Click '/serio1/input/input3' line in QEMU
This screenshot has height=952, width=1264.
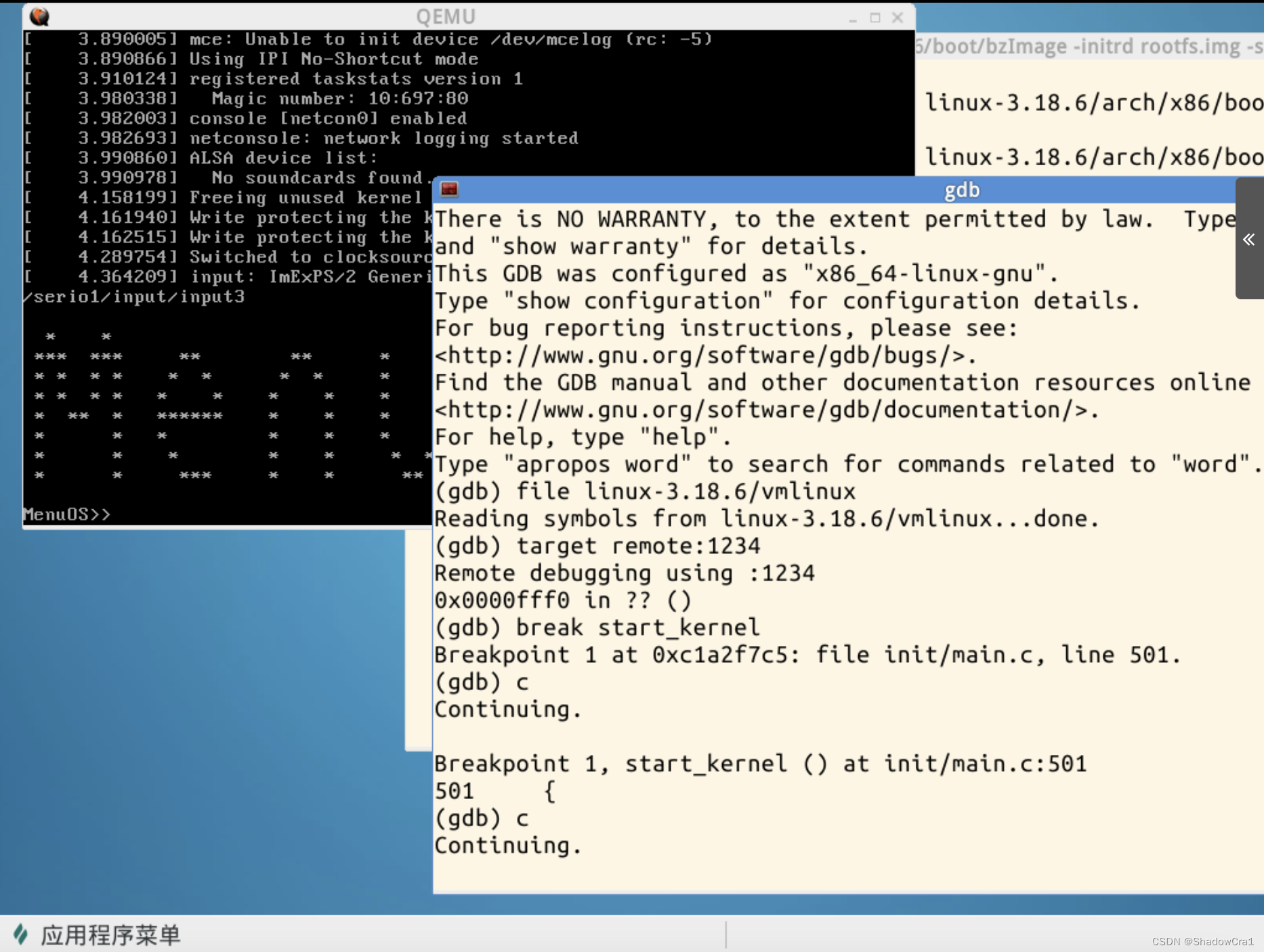(x=134, y=297)
